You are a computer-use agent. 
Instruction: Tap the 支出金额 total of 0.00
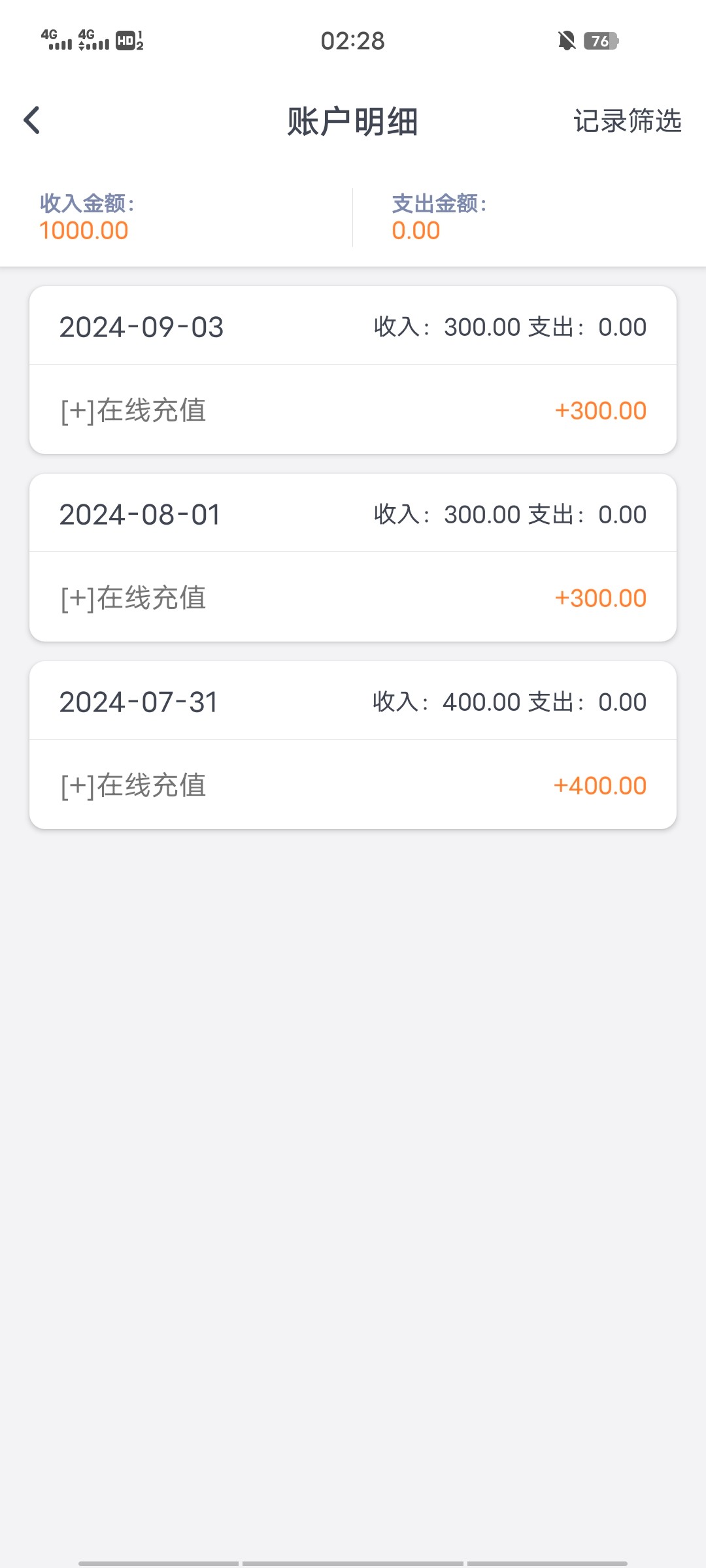pos(416,231)
